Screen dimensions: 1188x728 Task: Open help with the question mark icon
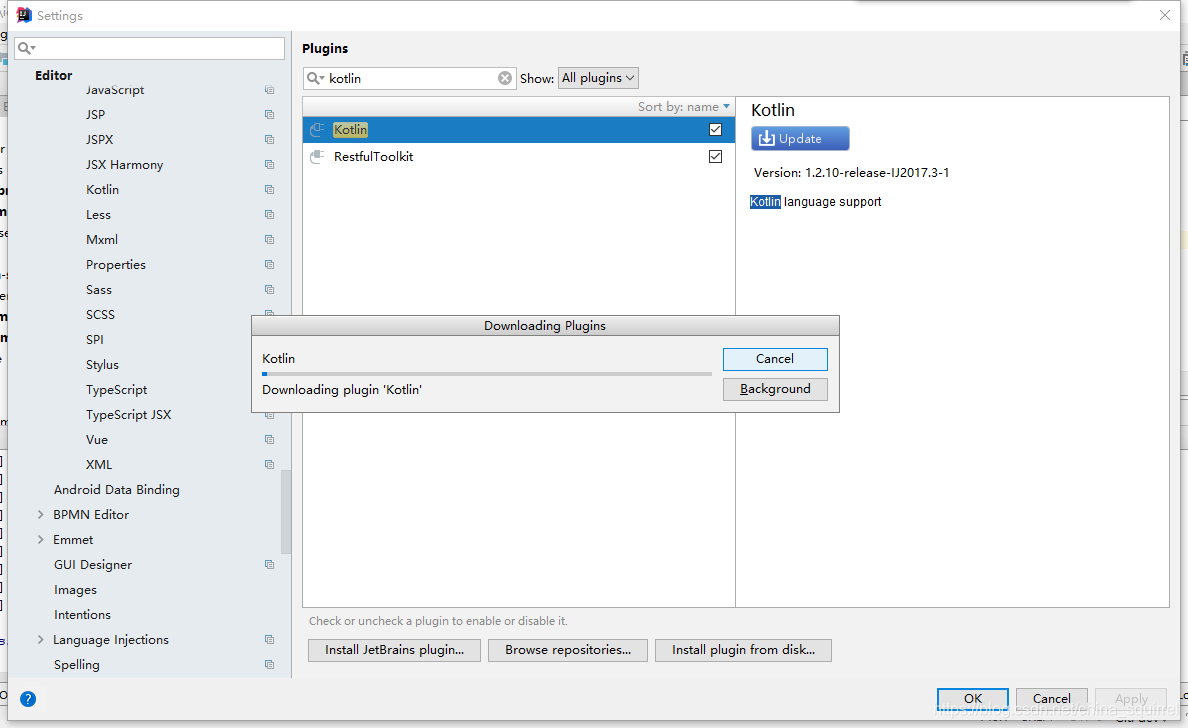pos(28,698)
